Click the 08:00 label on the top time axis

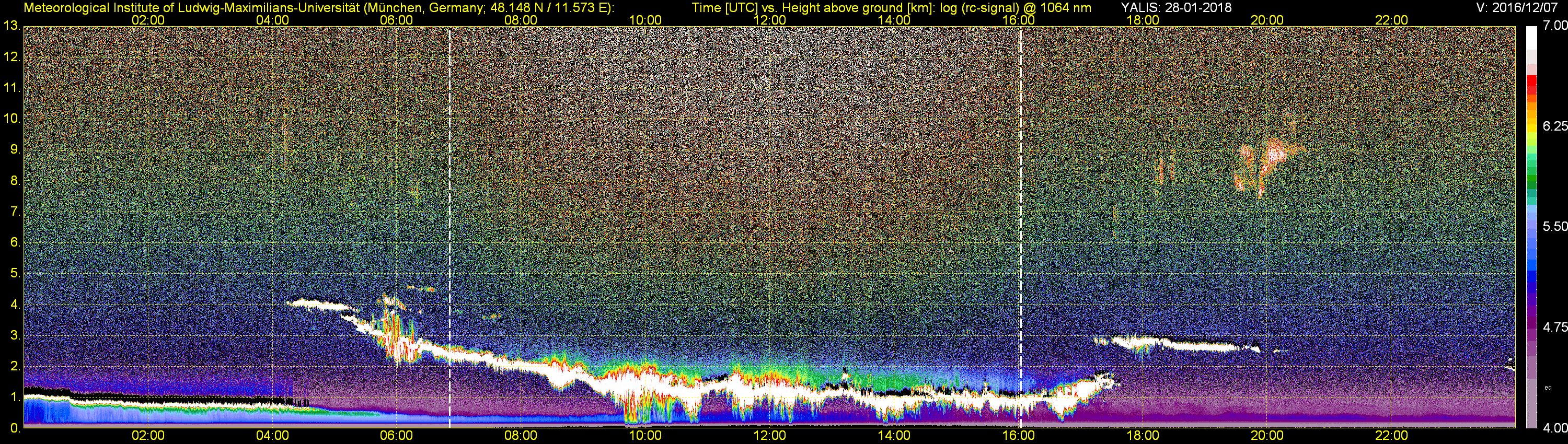[x=521, y=20]
